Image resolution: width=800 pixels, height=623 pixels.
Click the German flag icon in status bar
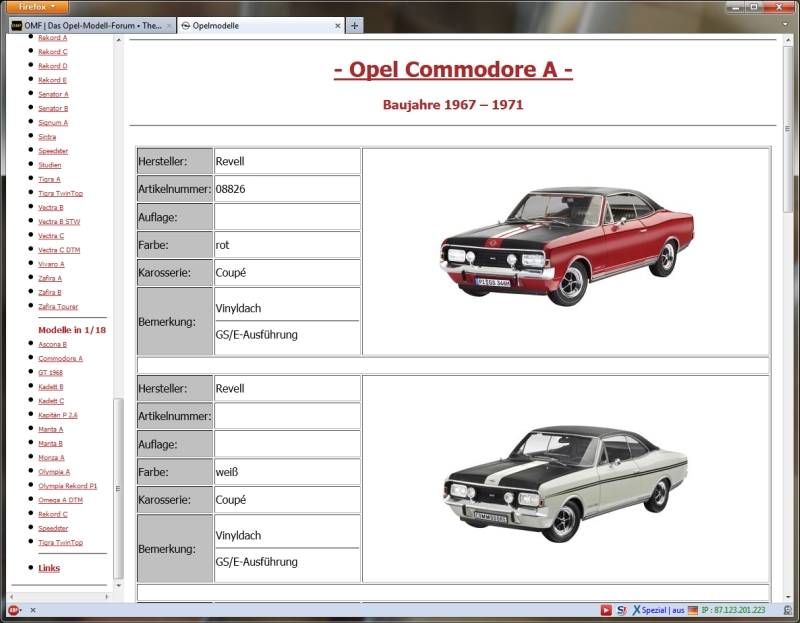point(693,610)
